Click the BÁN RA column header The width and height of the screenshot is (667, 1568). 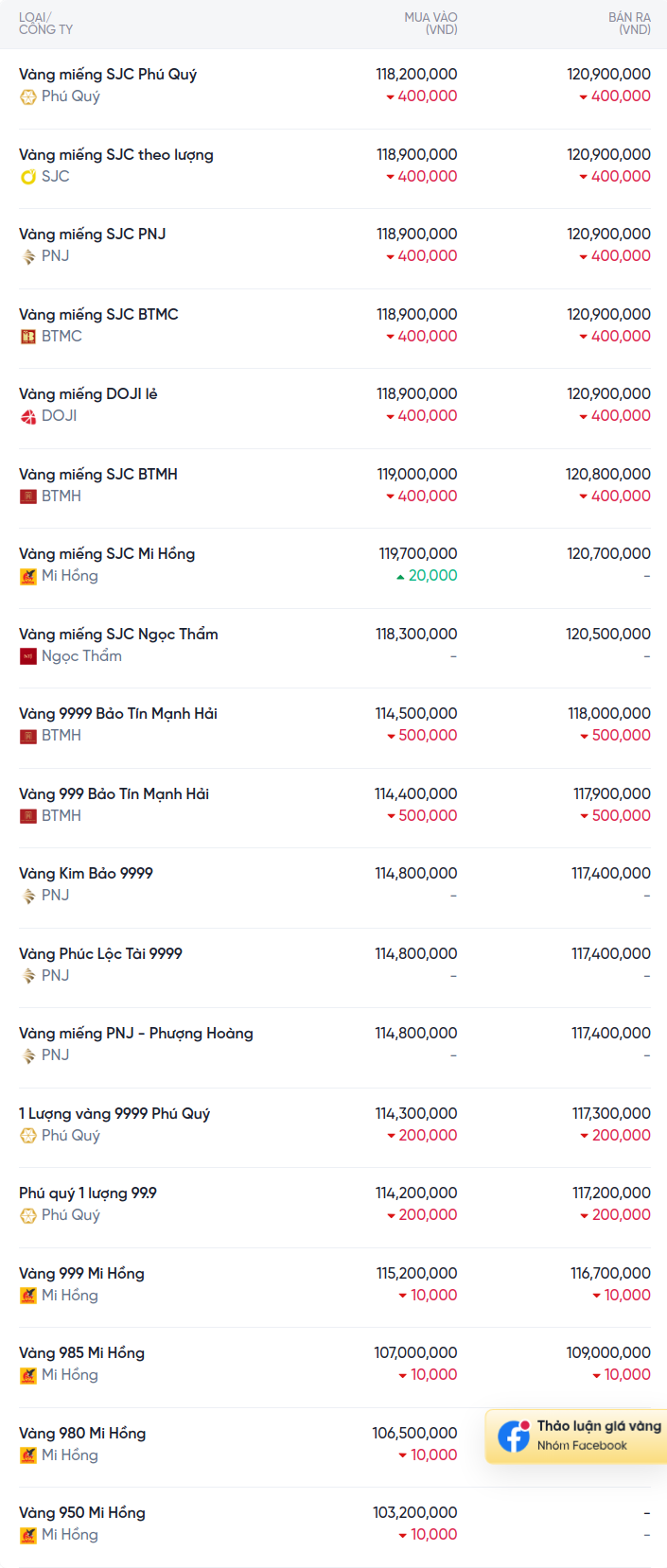[x=629, y=24]
